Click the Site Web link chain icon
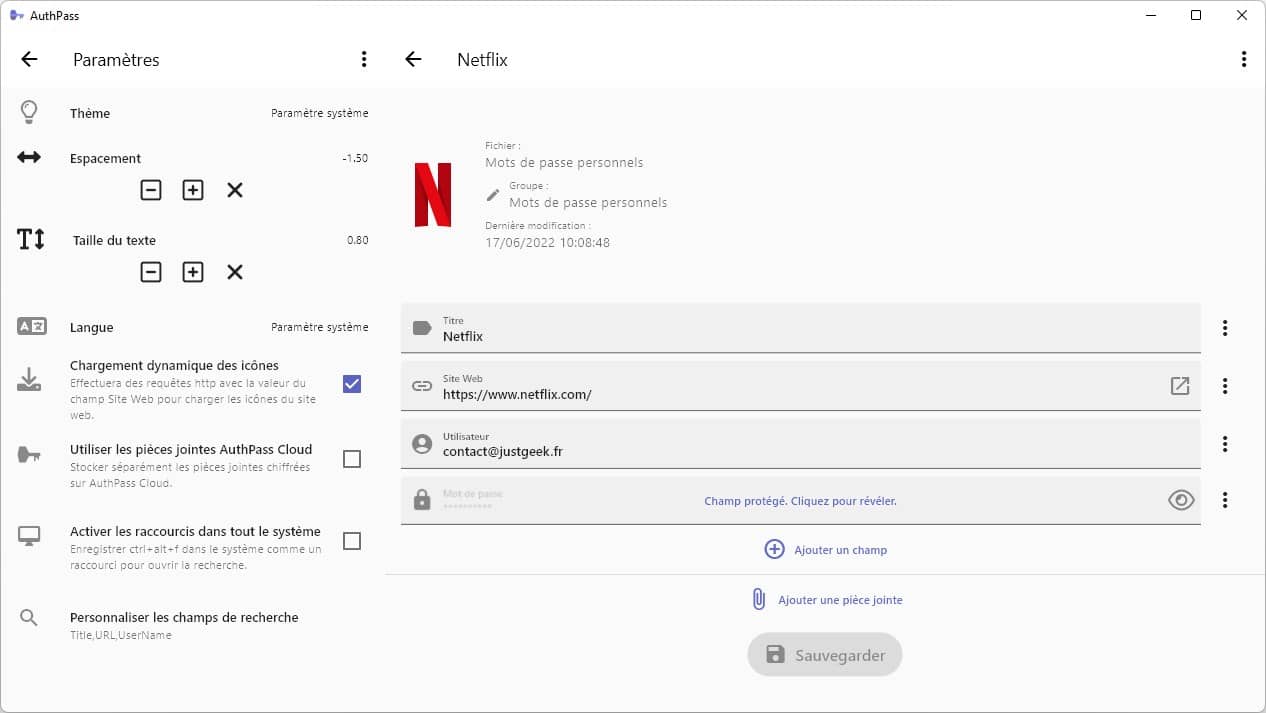The width and height of the screenshot is (1266, 713). coord(422,386)
